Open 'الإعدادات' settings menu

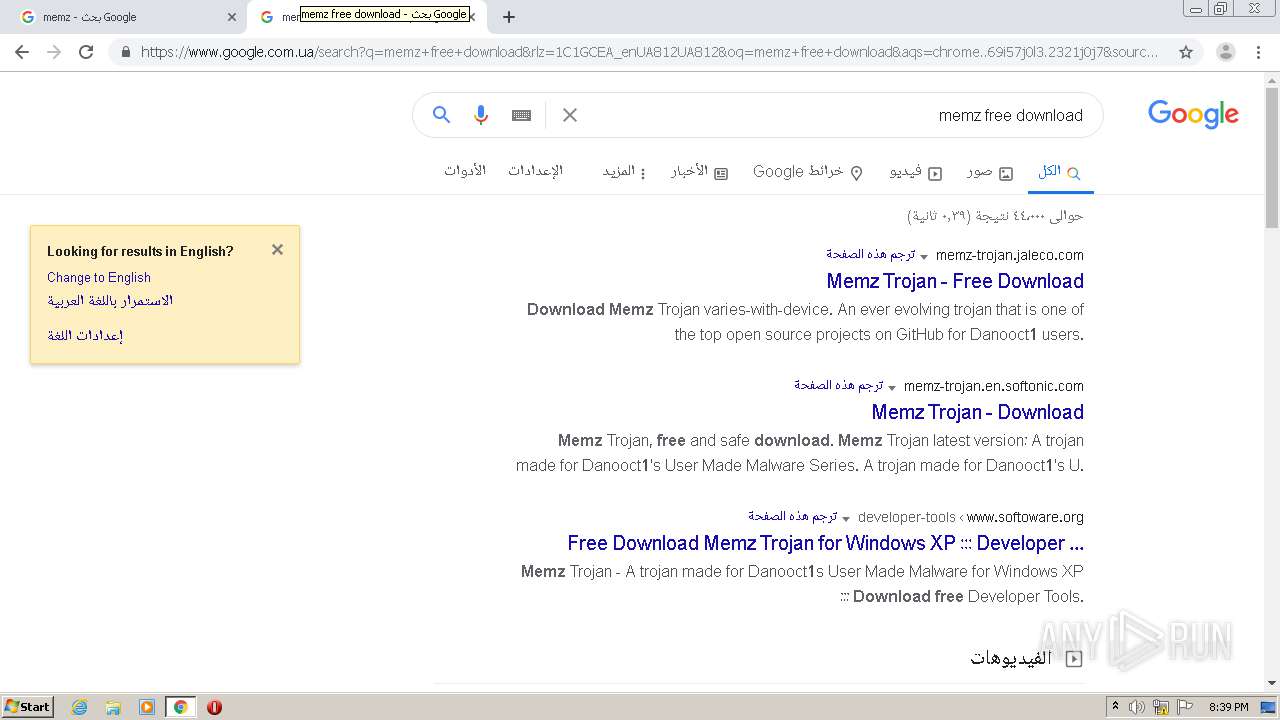click(x=535, y=171)
